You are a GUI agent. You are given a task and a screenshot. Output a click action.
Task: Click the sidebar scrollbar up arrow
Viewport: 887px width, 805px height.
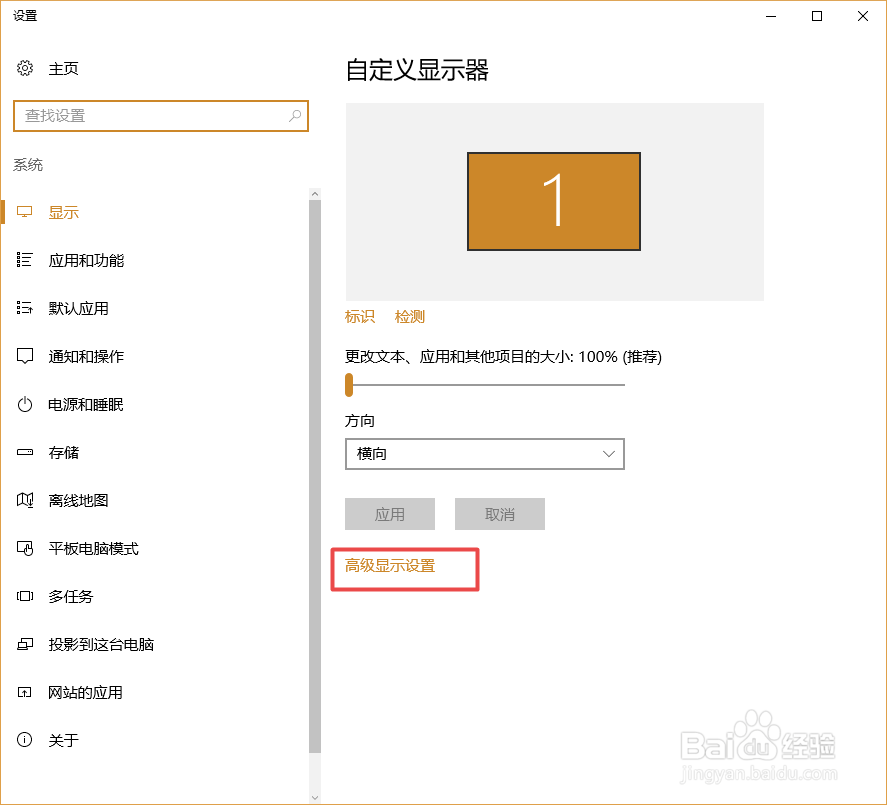(x=315, y=194)
